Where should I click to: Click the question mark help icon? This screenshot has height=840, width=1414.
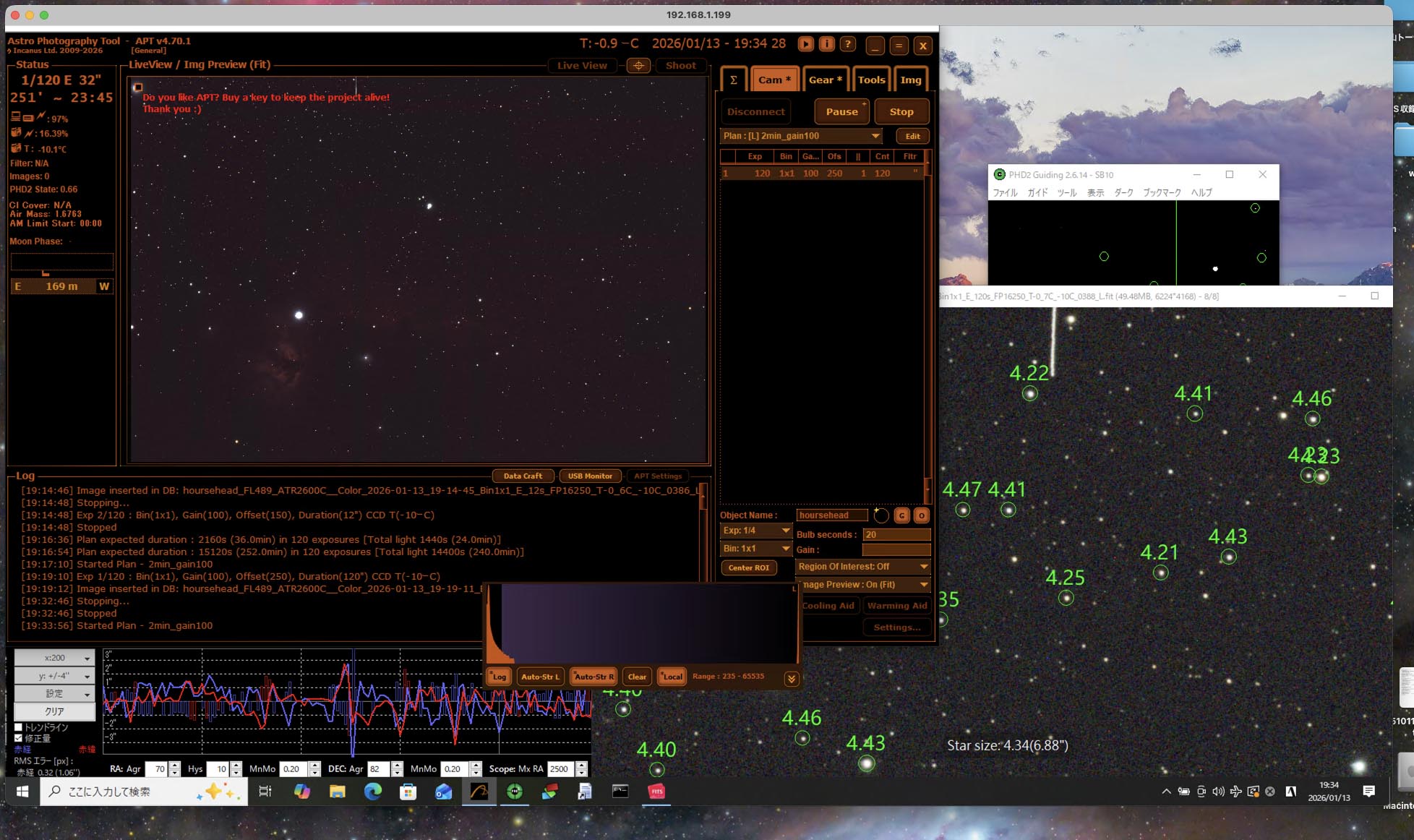click(x=847, y=44)
